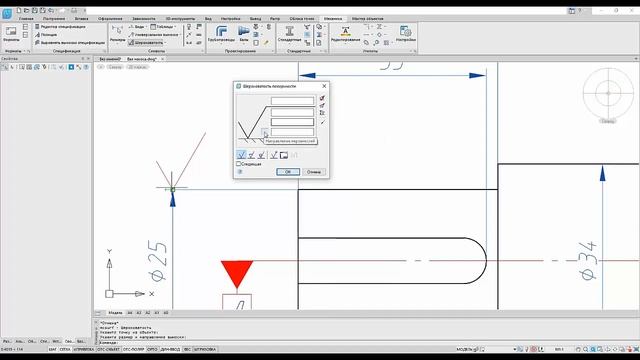This screenshot has width=640, height=360.
Task: Open the Вставка ribbon tab
Action: (82, 19)
